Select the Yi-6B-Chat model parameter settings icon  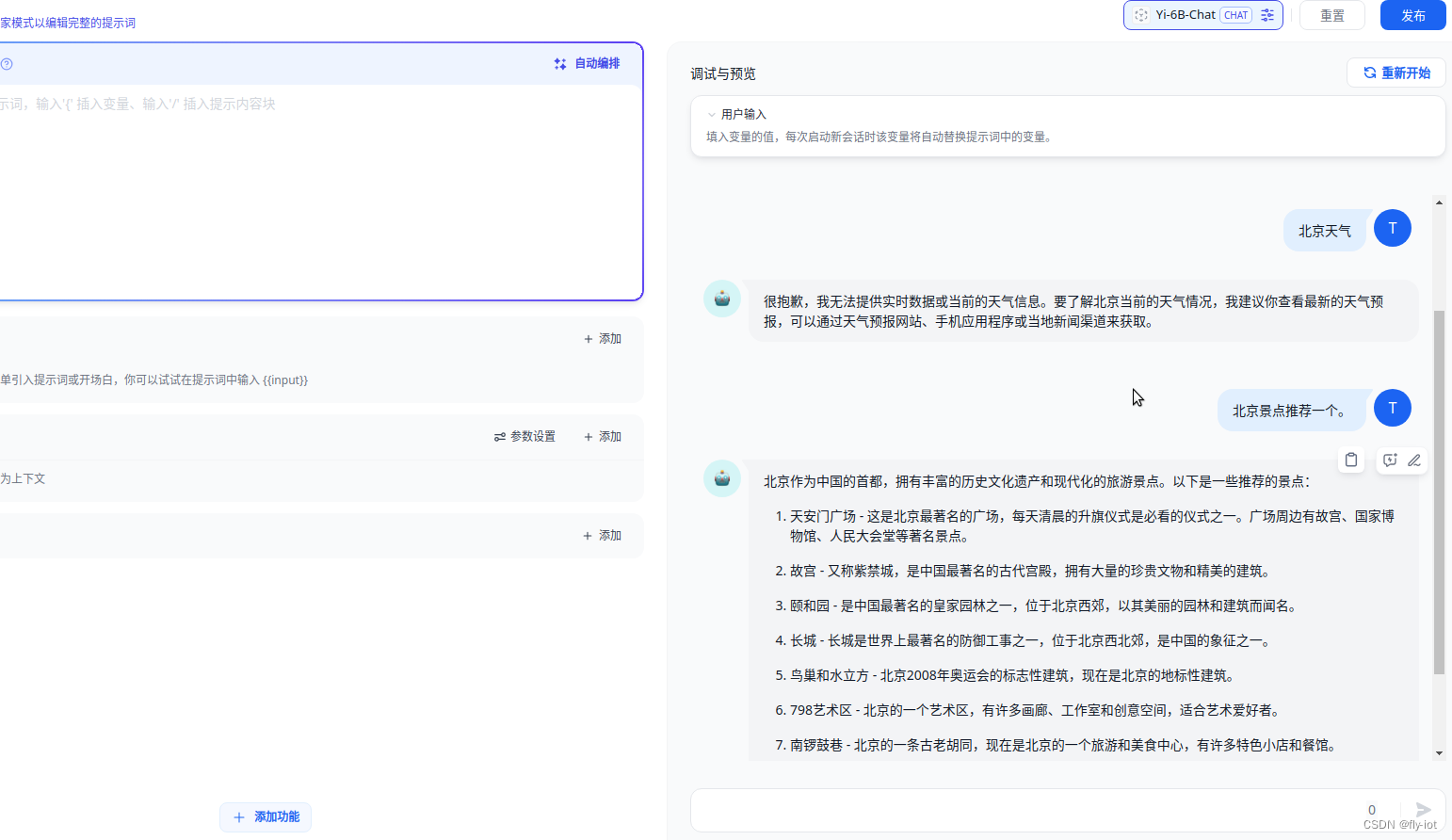point(1266,14)
